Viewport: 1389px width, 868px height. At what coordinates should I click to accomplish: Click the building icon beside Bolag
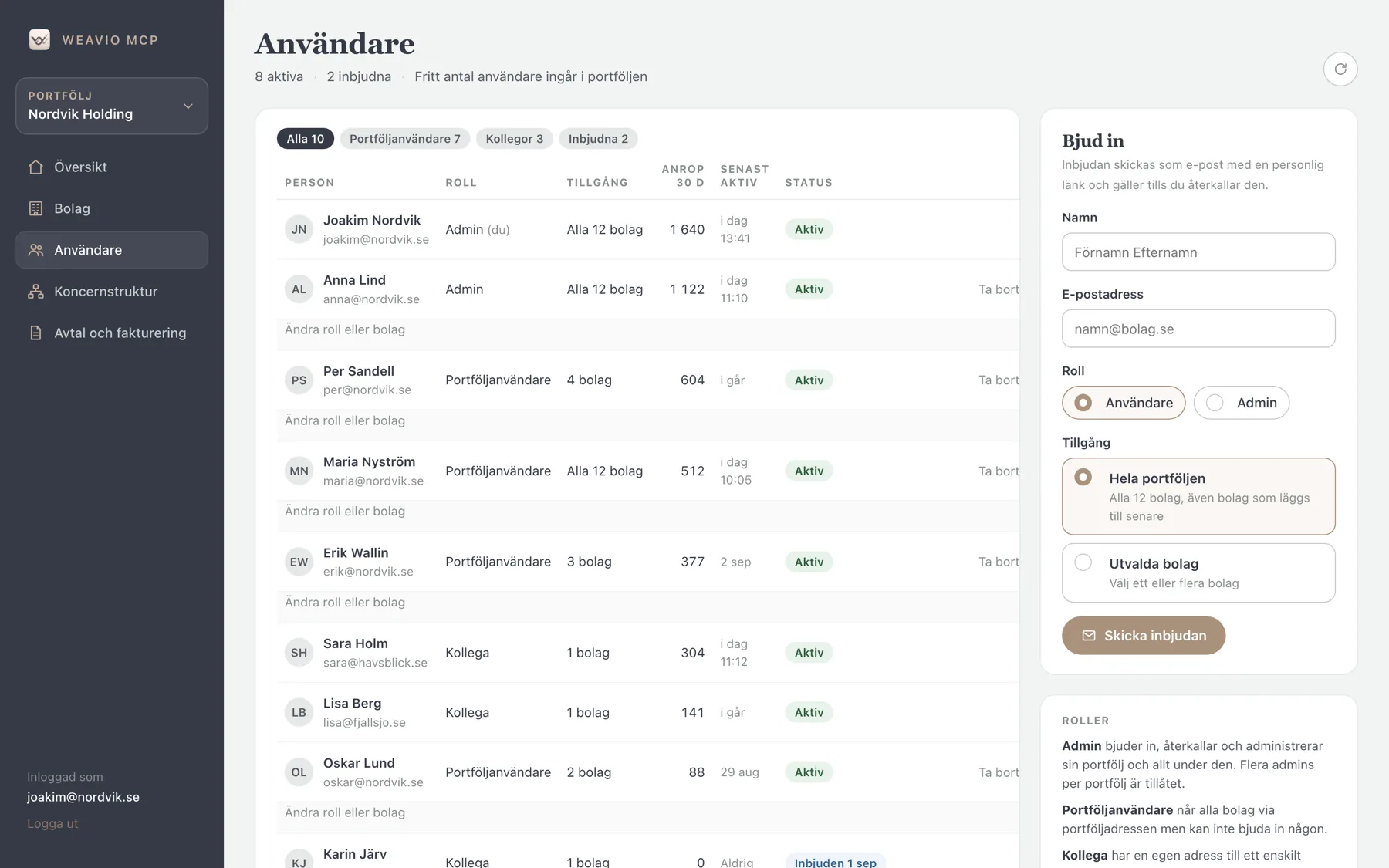(35, 208)
